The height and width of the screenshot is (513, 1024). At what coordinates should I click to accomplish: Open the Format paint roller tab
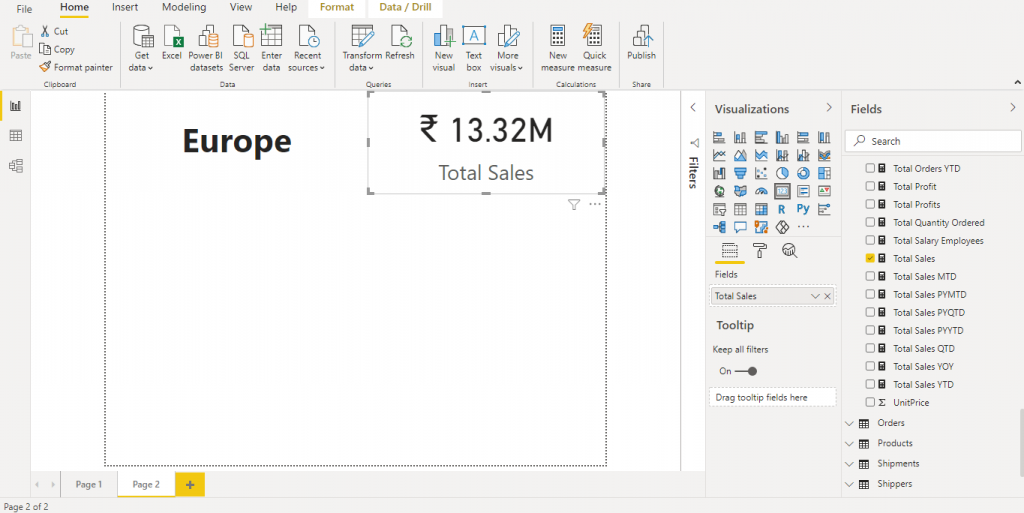[760, 251]
